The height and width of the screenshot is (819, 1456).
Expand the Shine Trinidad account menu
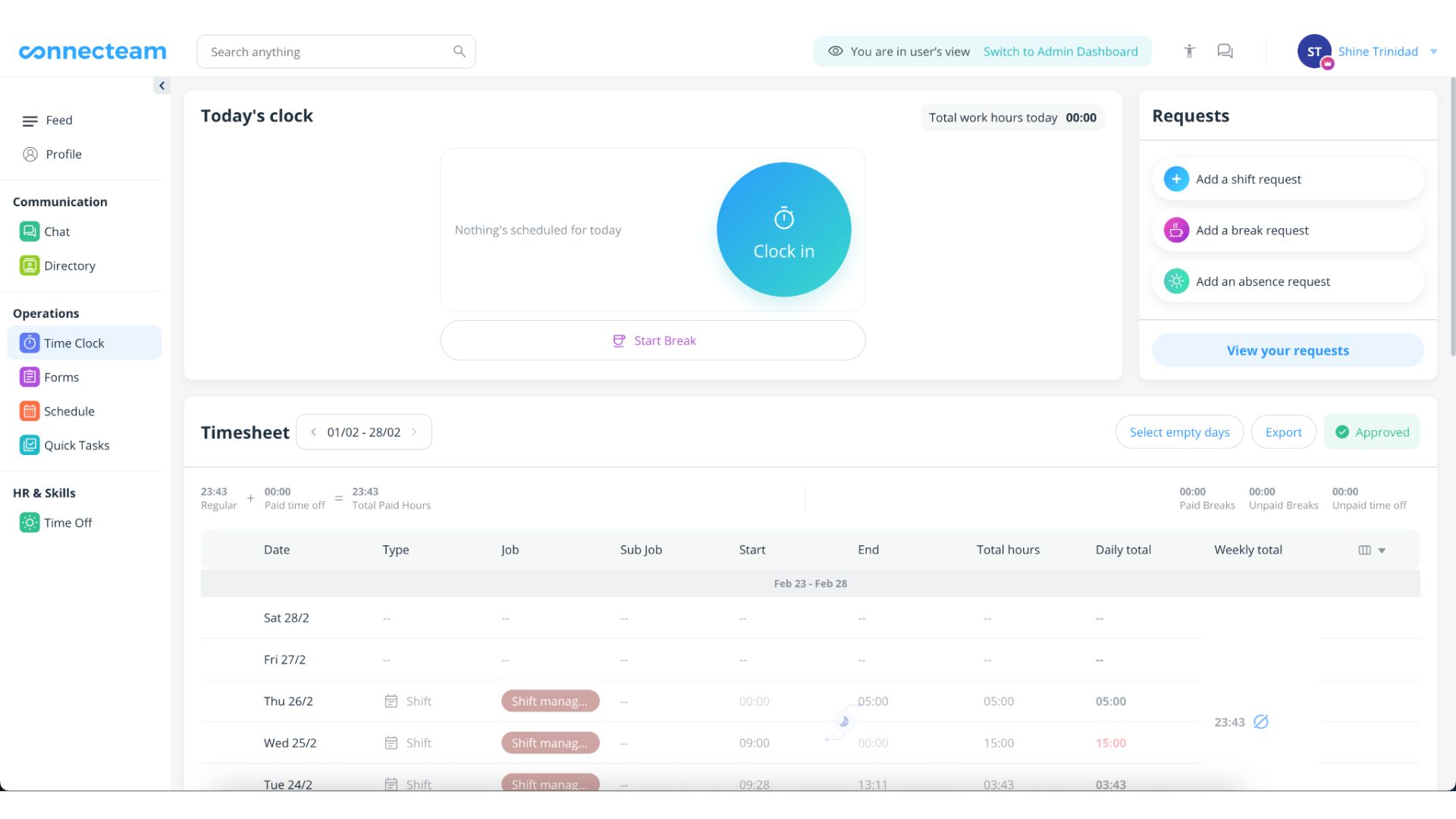coord(1434,52)
